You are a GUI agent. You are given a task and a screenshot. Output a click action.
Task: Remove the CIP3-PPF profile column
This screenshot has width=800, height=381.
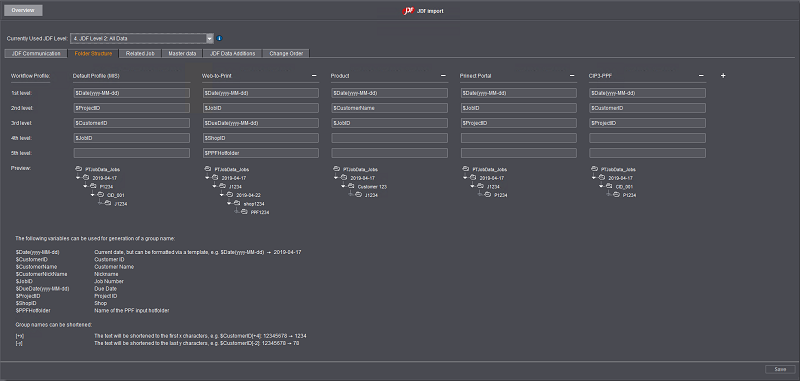coord(702,75)
